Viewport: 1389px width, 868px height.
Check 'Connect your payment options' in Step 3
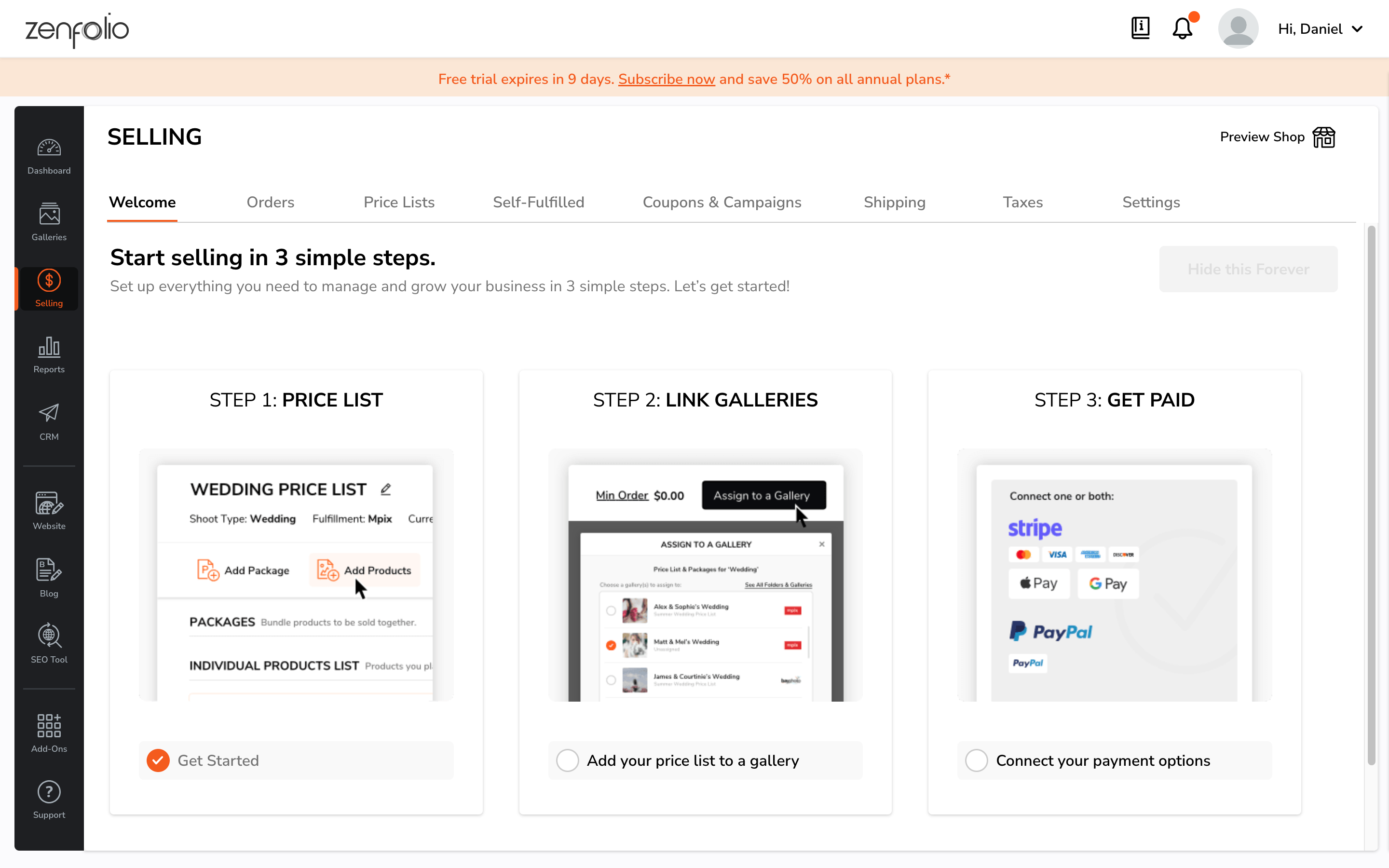tap(976, 760)
